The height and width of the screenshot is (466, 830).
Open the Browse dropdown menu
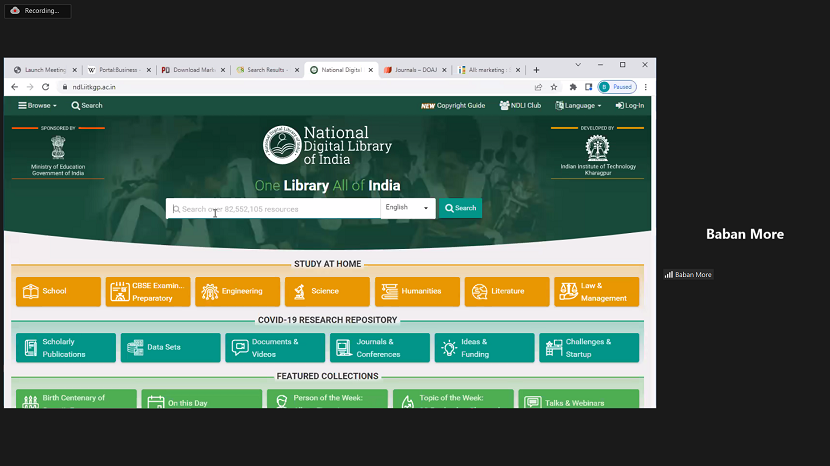[x=38, y=105]
